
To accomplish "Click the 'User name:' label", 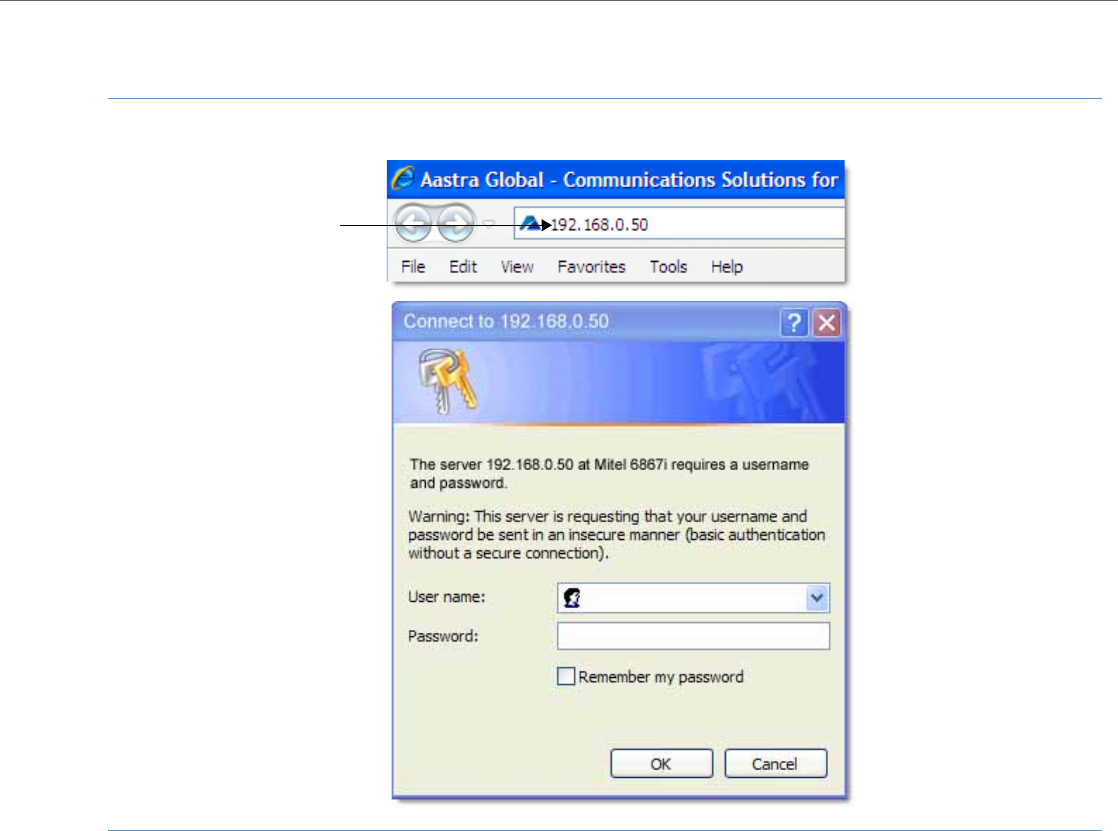I will pos(446,597).
